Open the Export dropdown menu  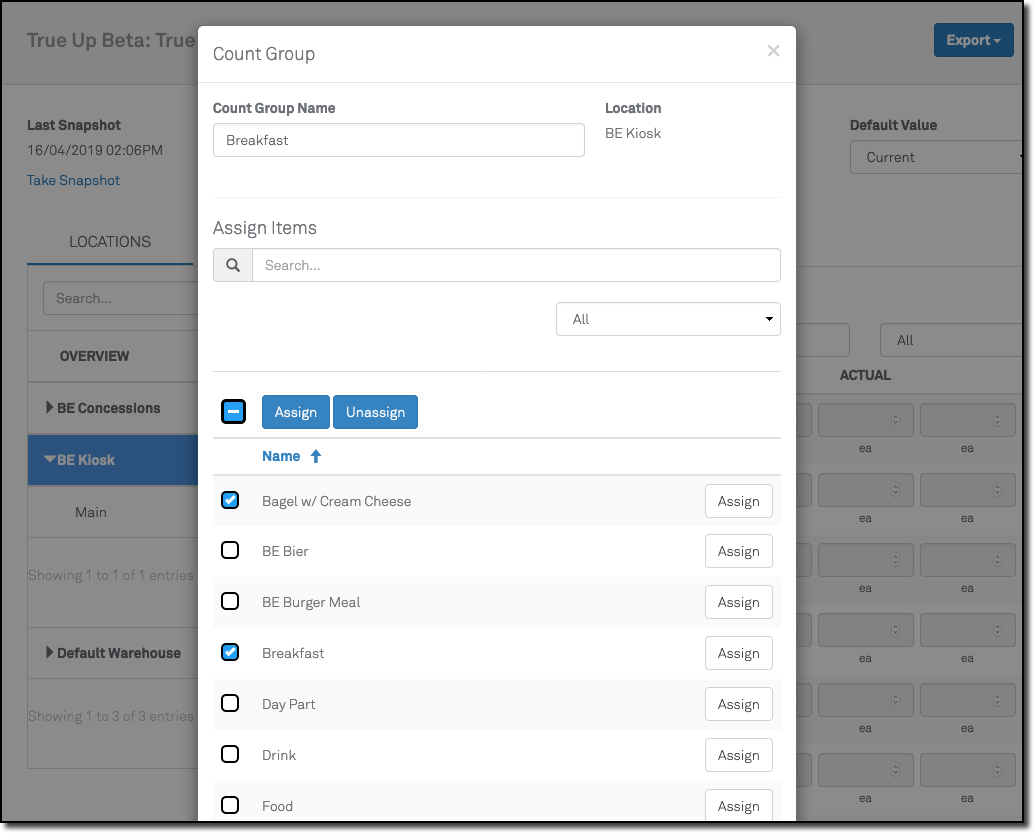(972, 40)
